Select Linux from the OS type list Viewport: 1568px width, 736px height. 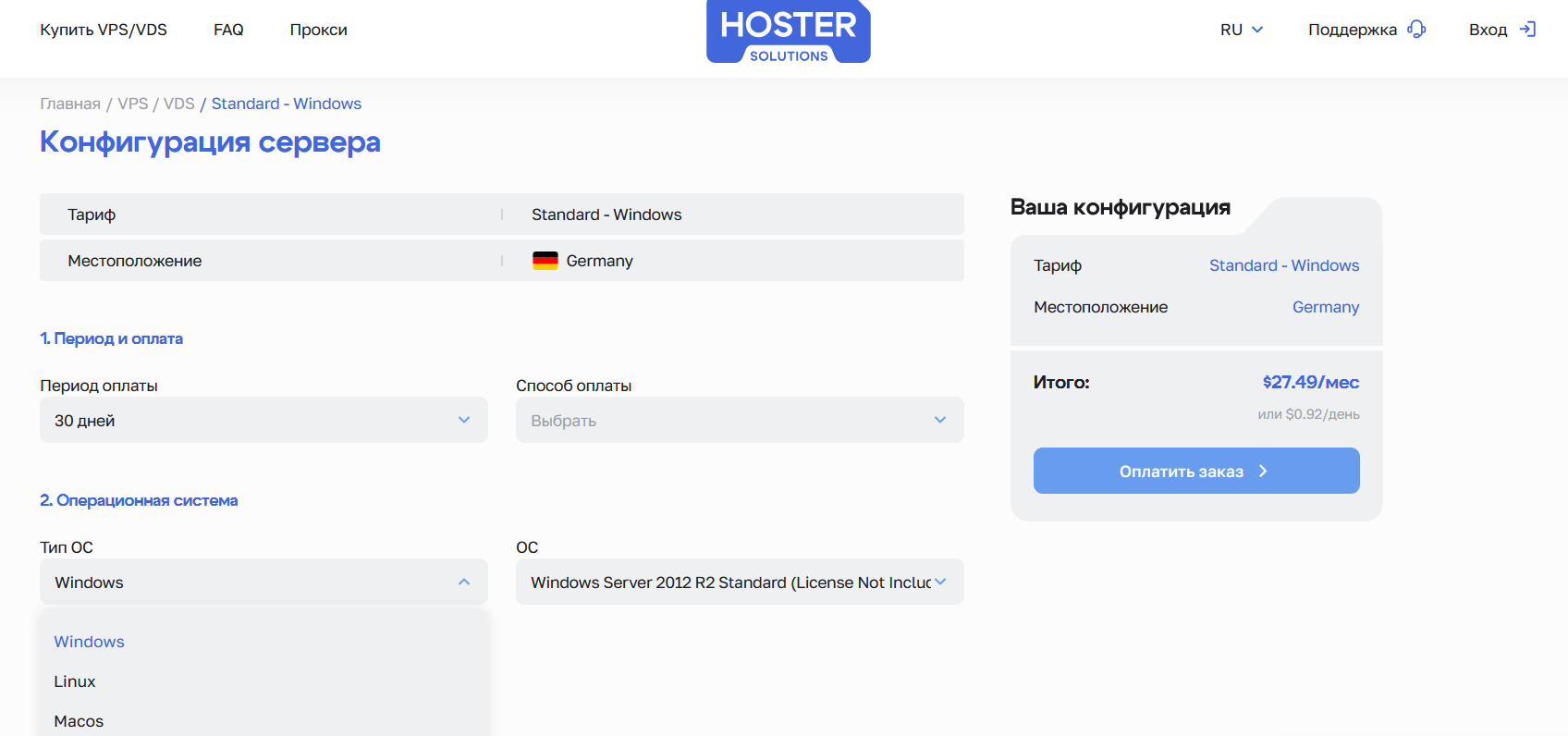75,681
